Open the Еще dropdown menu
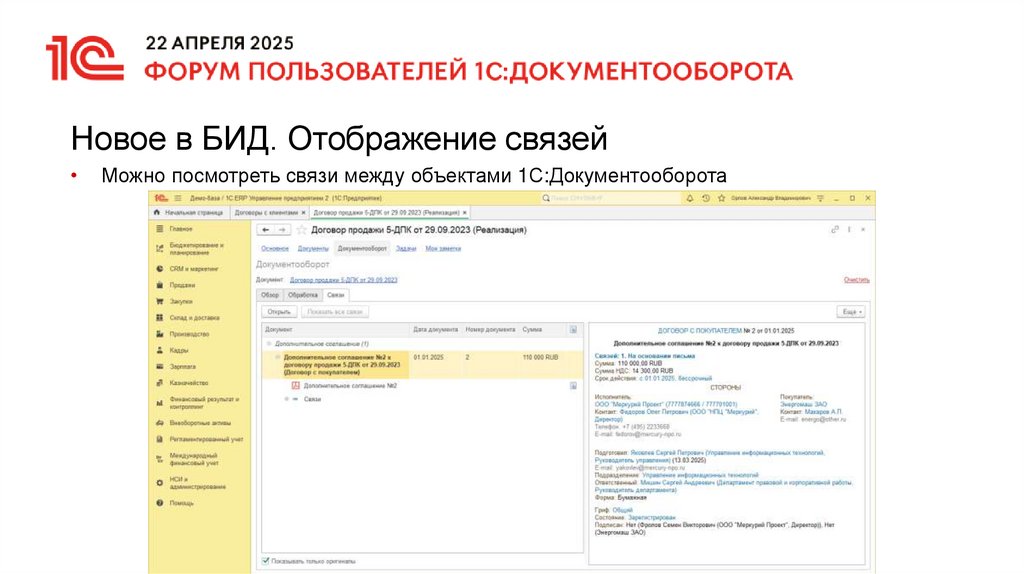The height and width of the screenshot is (574, 1024). coord(851,312)
